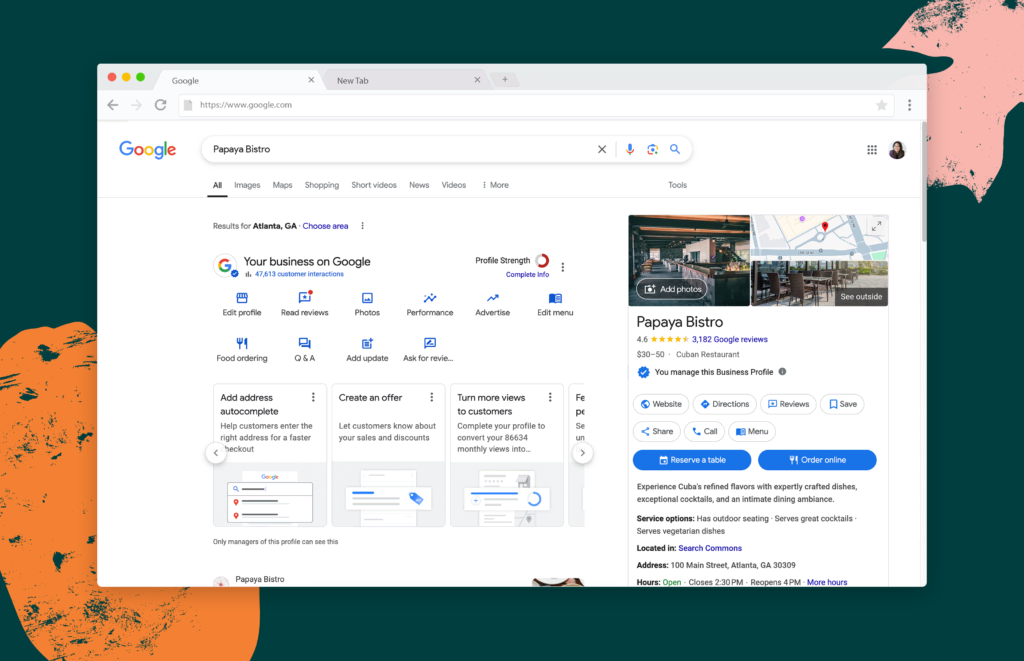The height and width of the screenshot is (661, 1024).
Task: Click the info icon beside Business Profile
Action: point(782,372)
